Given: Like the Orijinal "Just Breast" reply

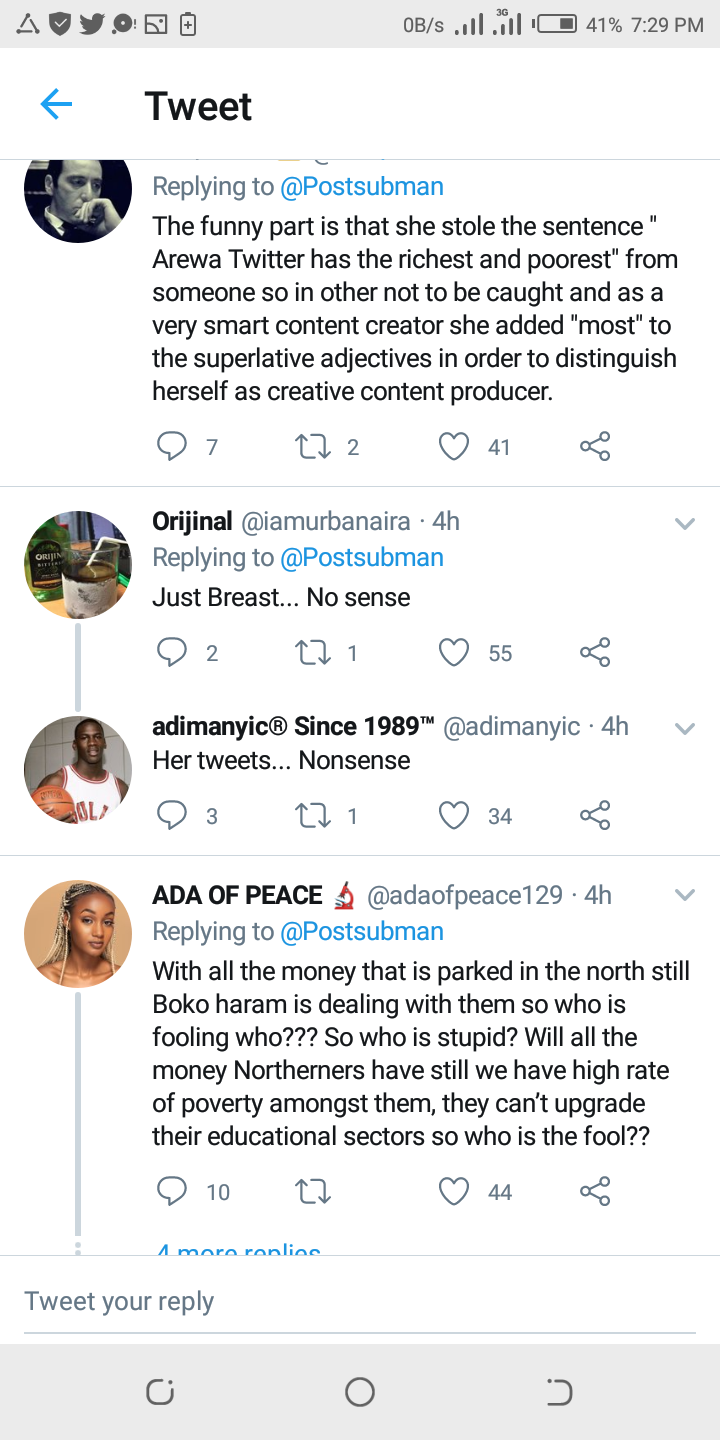Looking at the screenshot, I should (454, 653).
